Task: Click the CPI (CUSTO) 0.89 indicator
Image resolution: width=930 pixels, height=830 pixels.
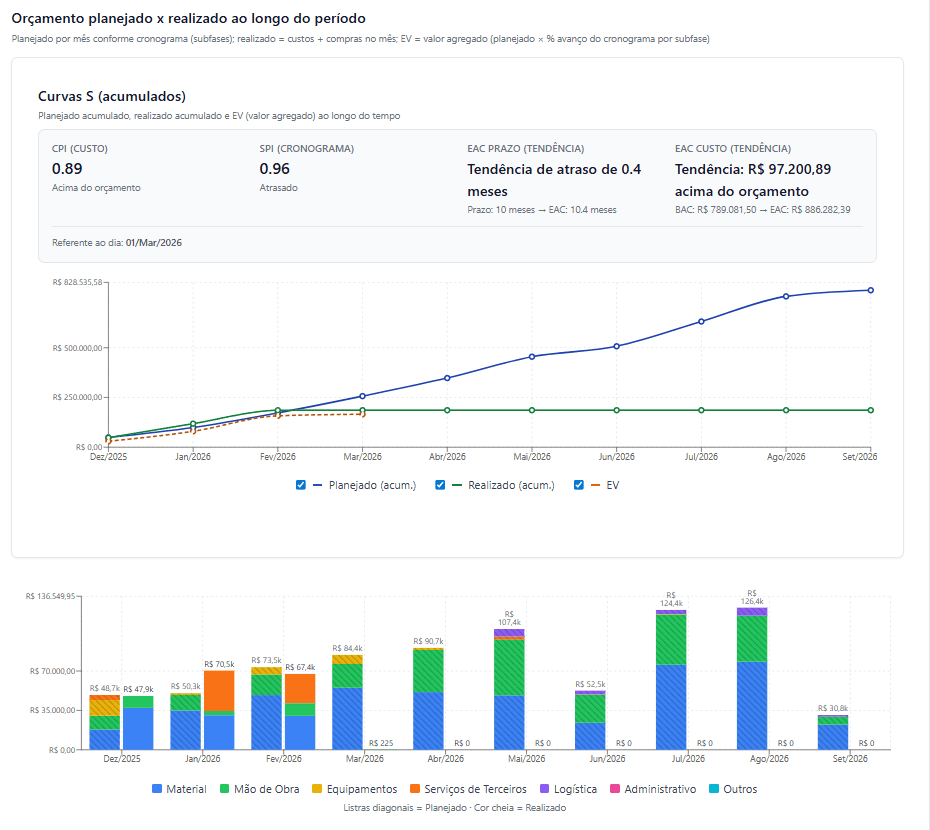Action: [x=67, y=169]
